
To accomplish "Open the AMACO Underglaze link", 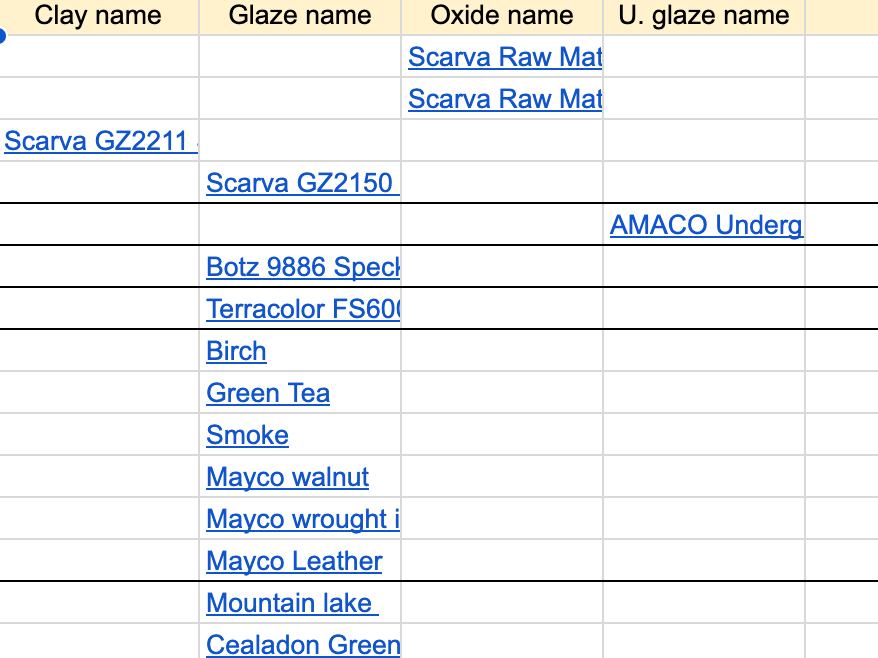I will point(706,225).
